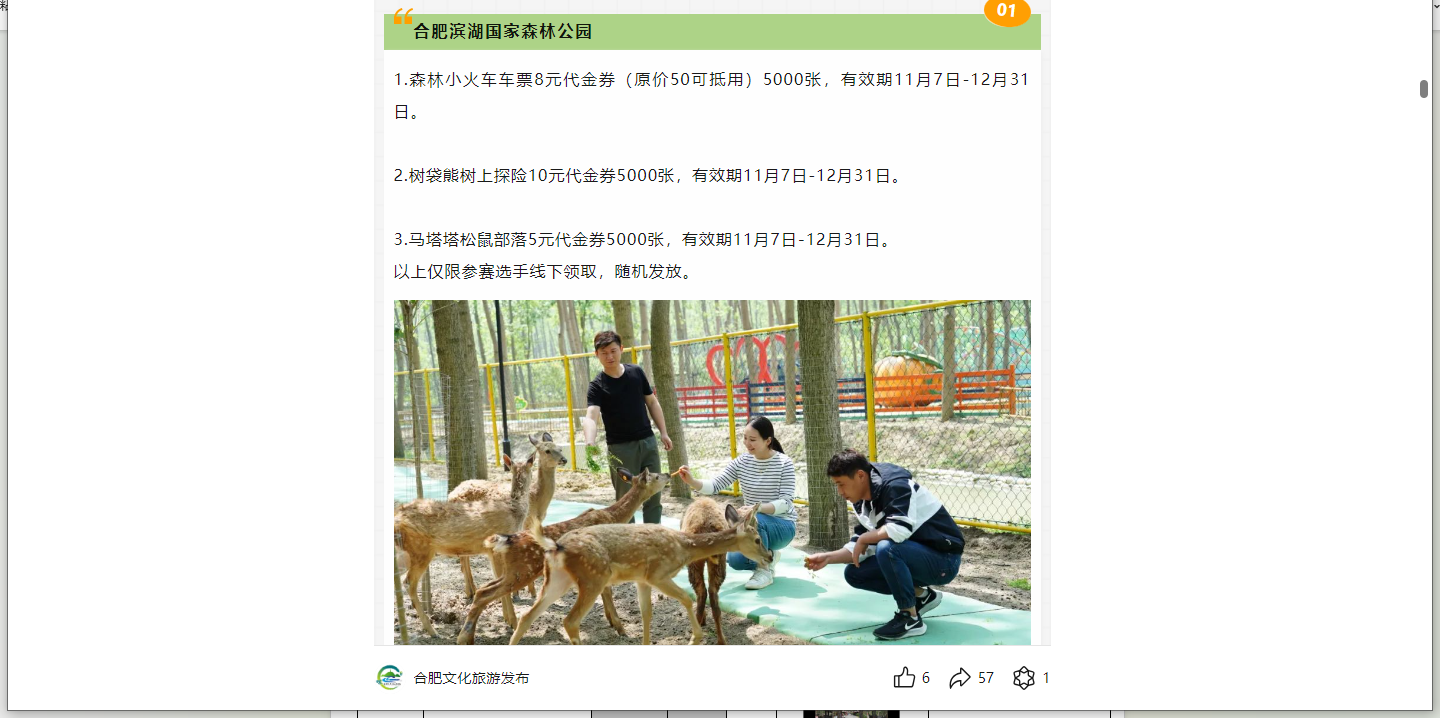Open the 合肥文化旅游发布 account name link

point(471,678)
